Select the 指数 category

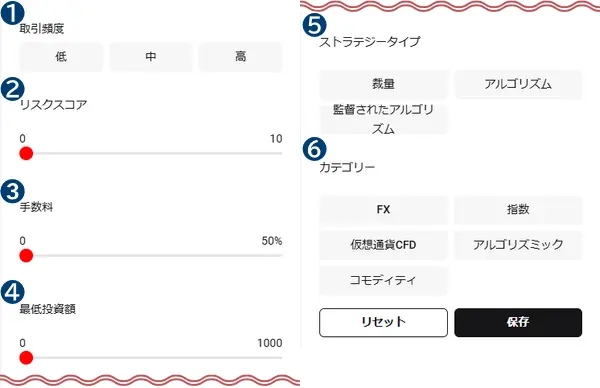pos(518,210)
